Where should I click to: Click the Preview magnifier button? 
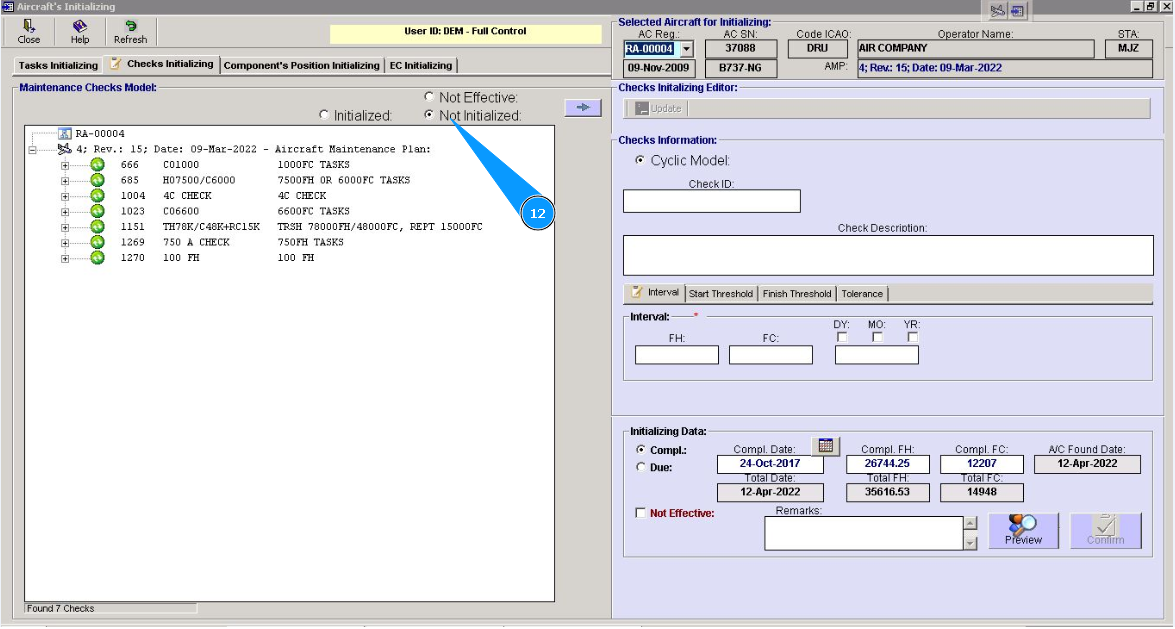[x=1023, y=530]
